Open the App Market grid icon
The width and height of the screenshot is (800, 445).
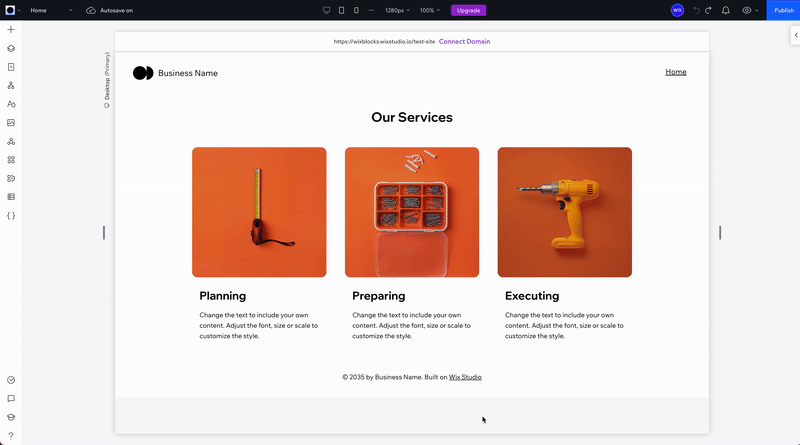pos(11,160)
